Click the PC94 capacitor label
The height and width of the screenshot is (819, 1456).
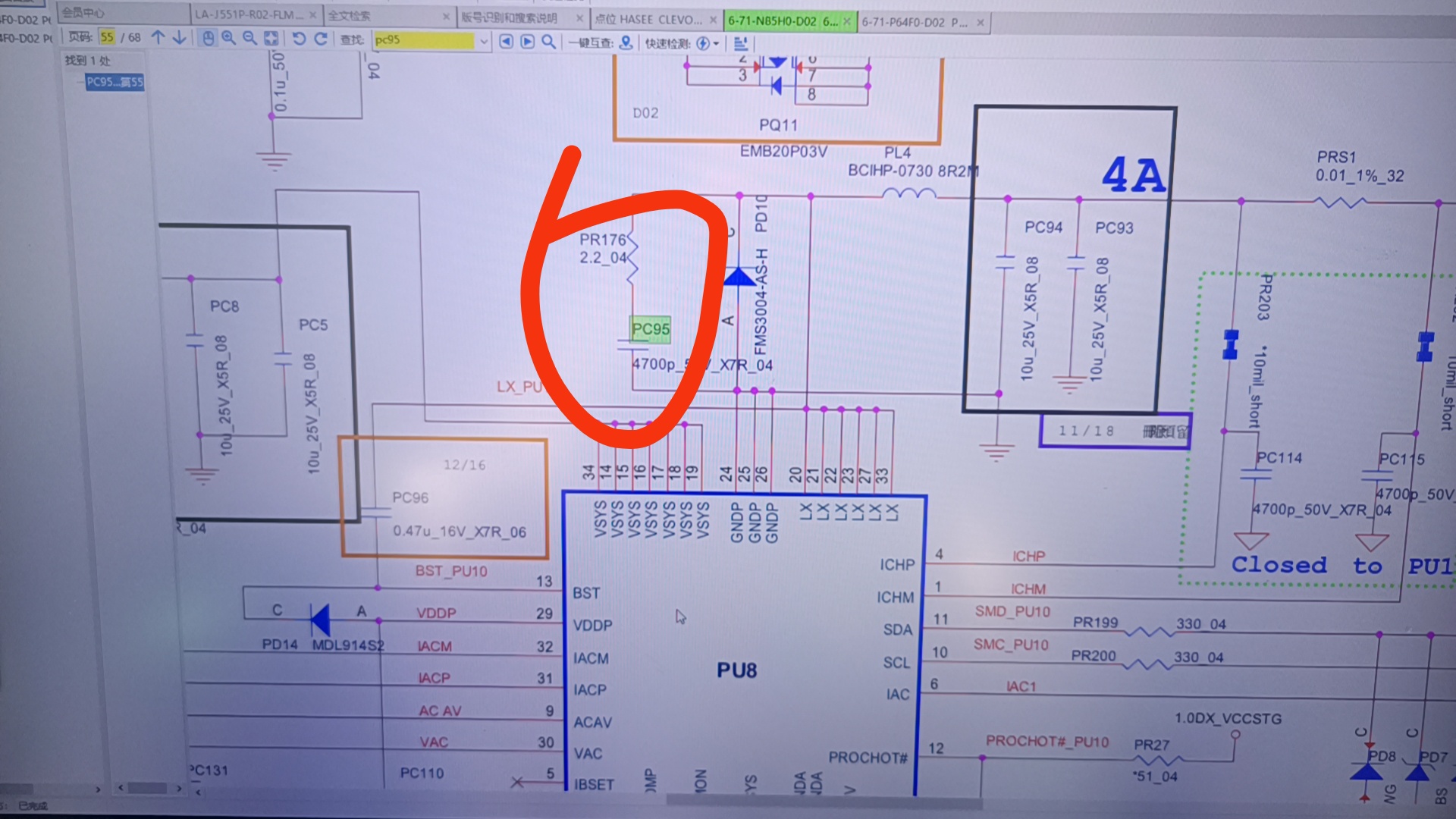click(1043, 227)
